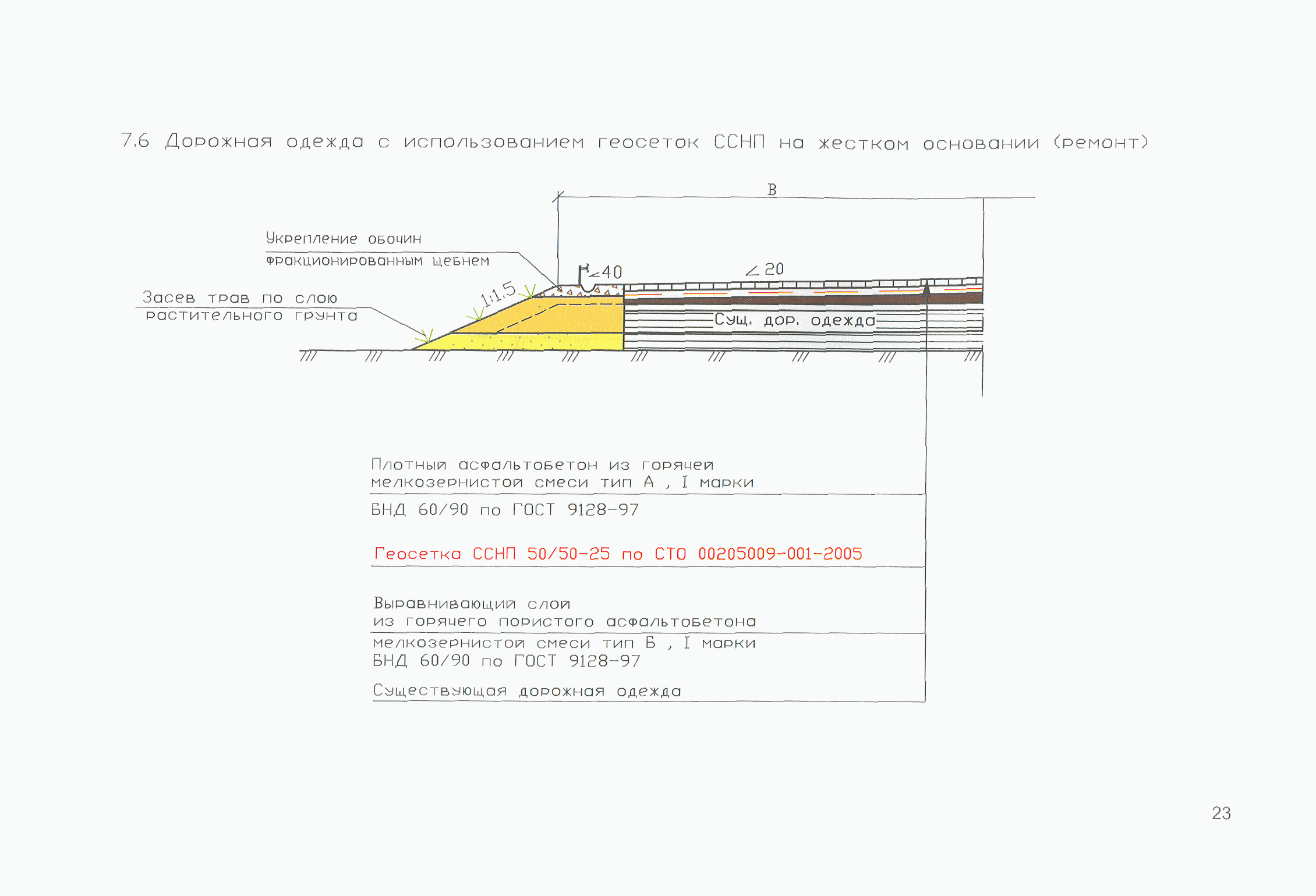Screen dimensions: 1316x896
Task: Select the text "фракционированным щебнем"
Action: click(378, 261)
